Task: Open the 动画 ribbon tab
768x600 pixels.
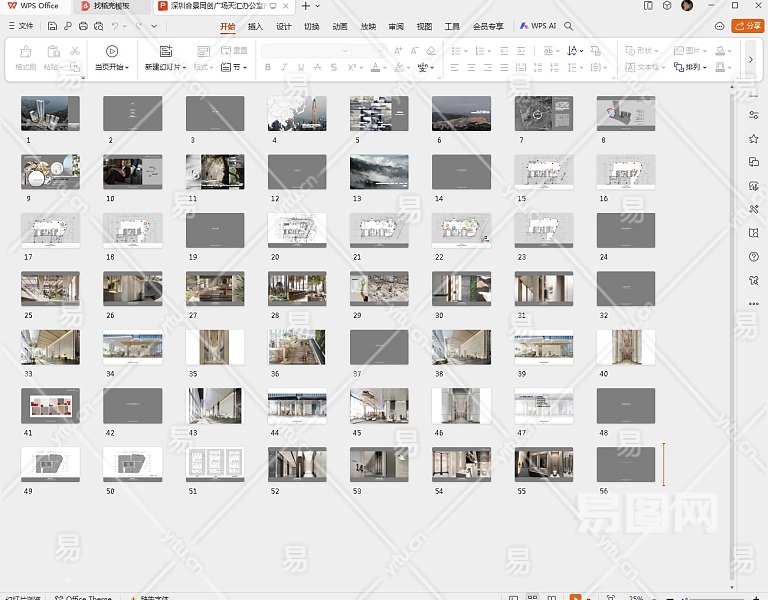Action: pos(340,26)
